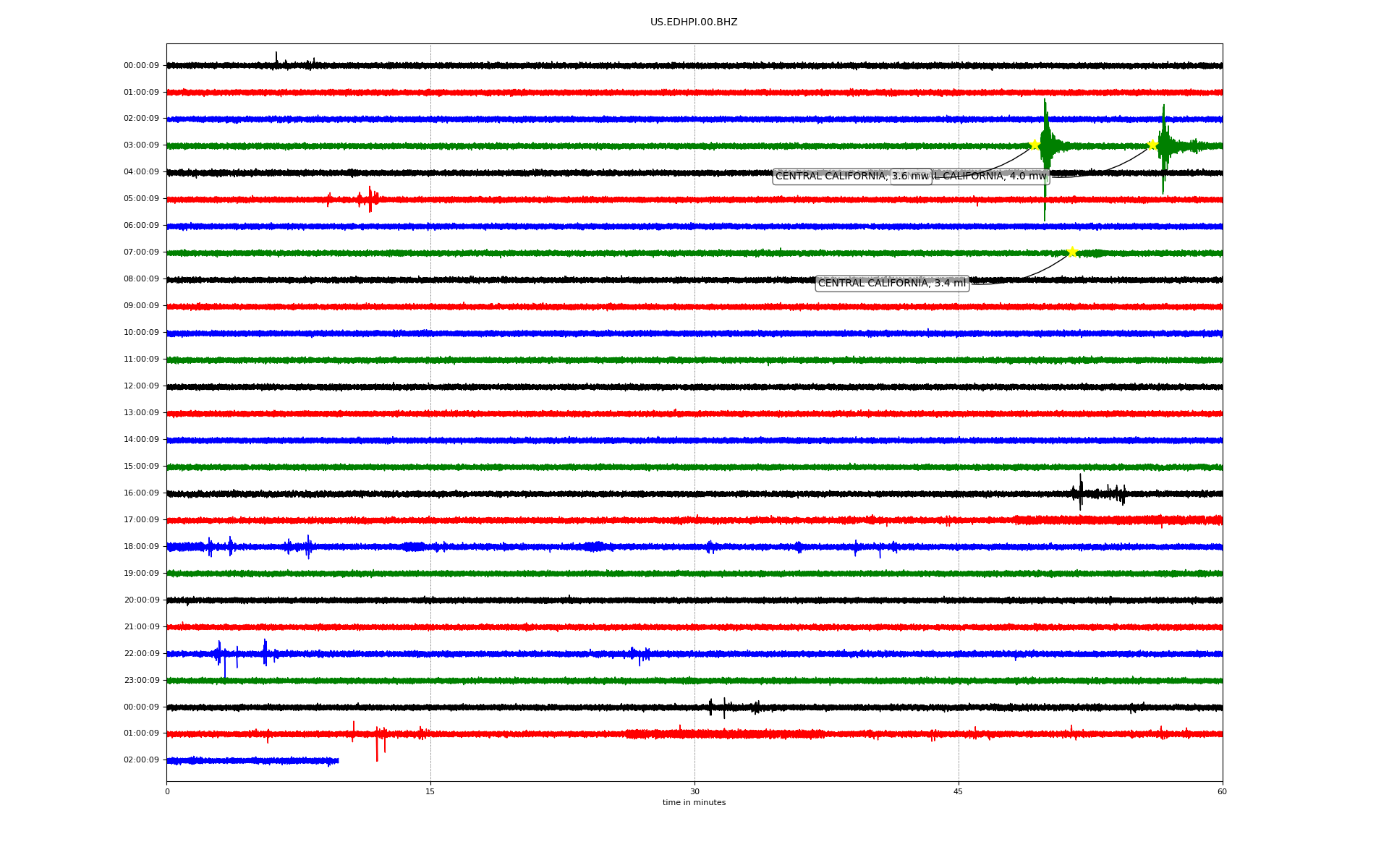Click the red spikes on the 05:00:09 trace
The image size is (1389, 868).
(x=370, y=198)
